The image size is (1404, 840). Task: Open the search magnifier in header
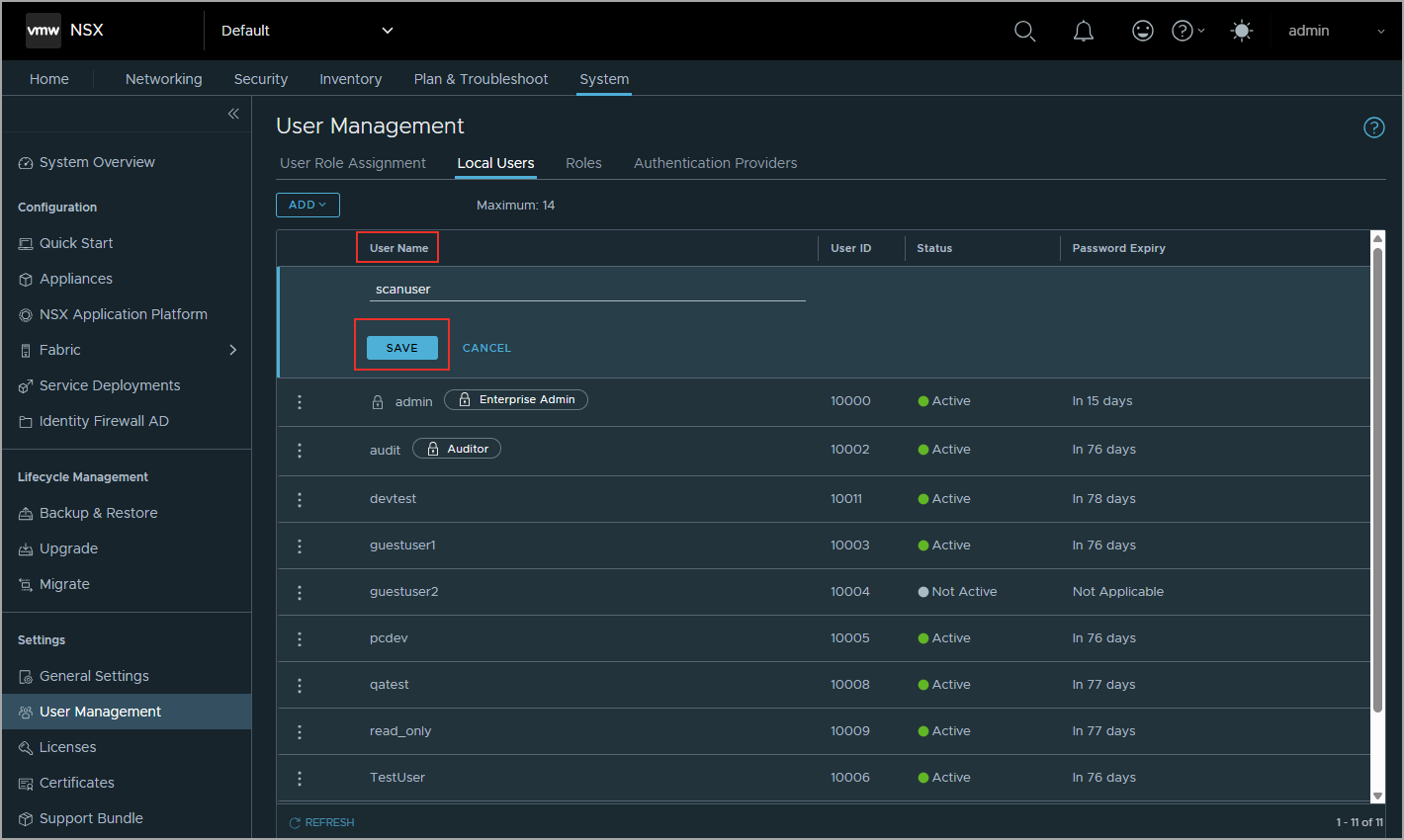point(1025,32)
